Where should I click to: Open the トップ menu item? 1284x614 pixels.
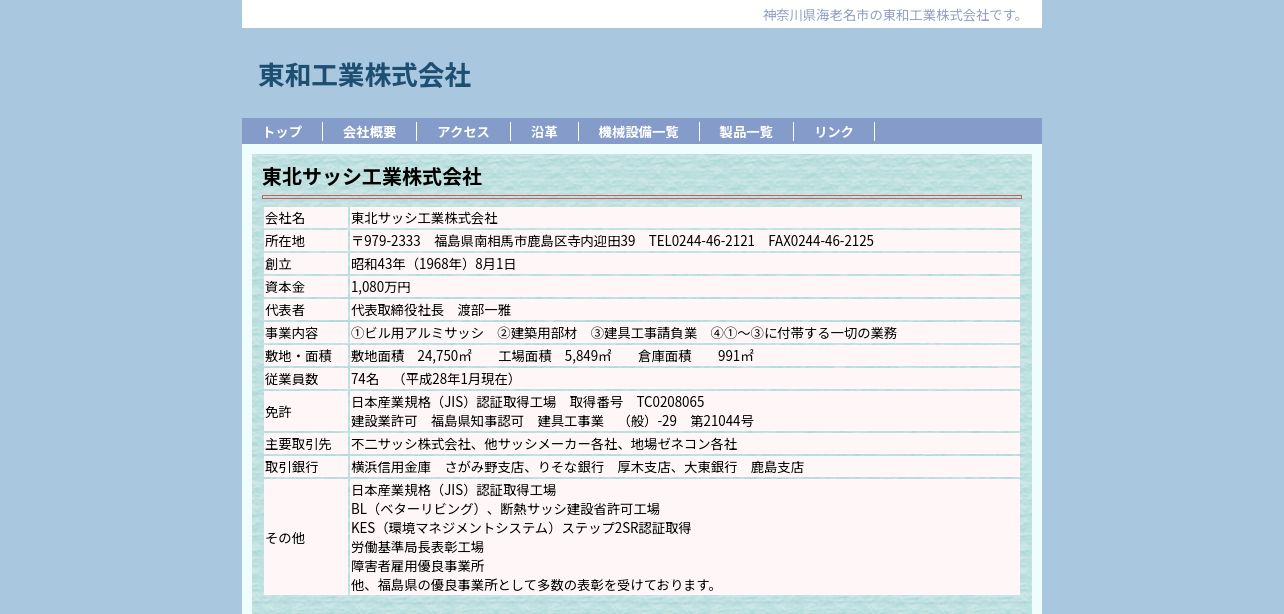[x=282, y=132]
